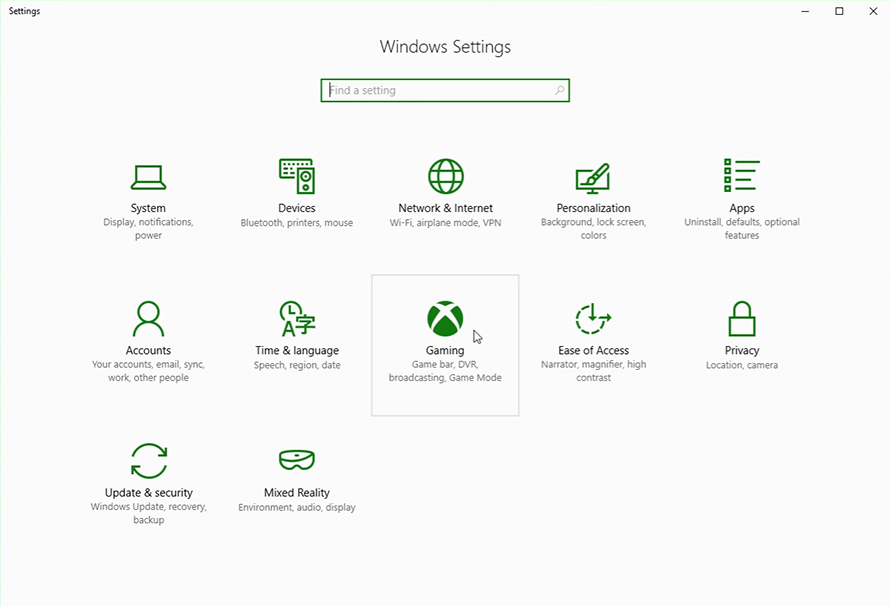The width and height of the screenshot is (890, 606).
Task: Open the Time & language clock icon
Action: point(297,319)
